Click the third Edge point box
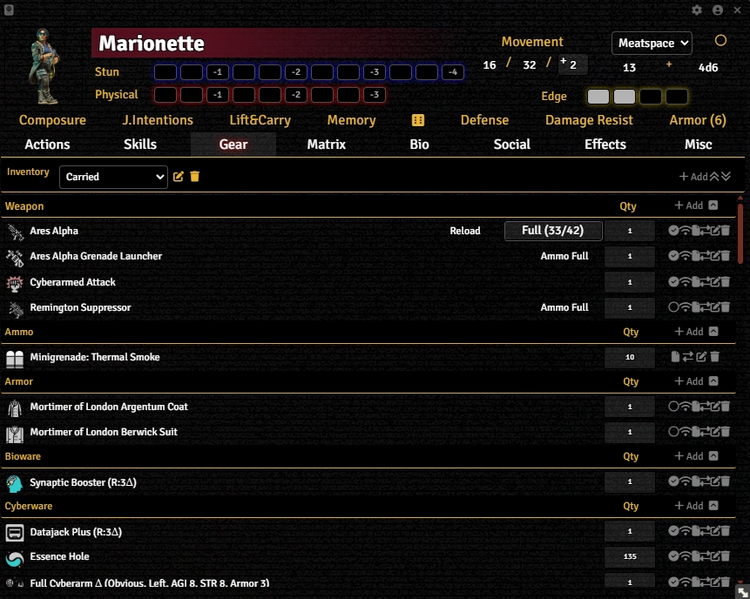 click(650, 97)
